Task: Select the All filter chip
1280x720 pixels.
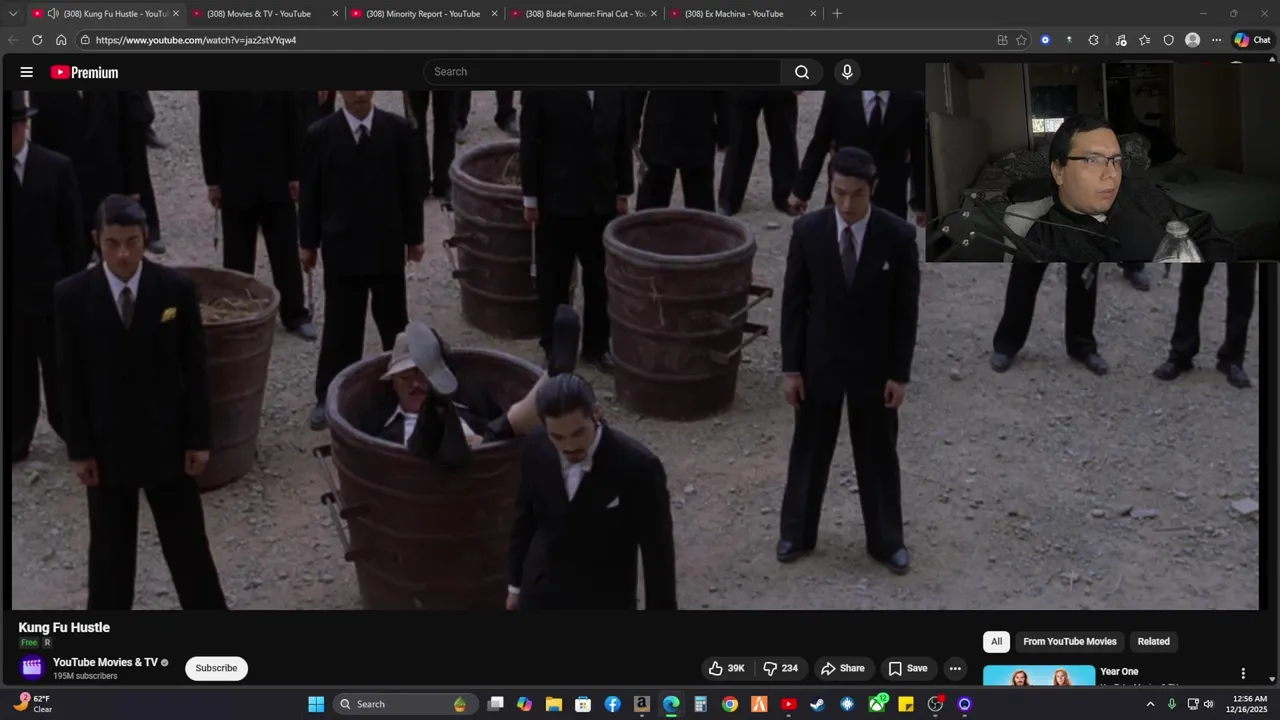Action: tap(996, 641)
